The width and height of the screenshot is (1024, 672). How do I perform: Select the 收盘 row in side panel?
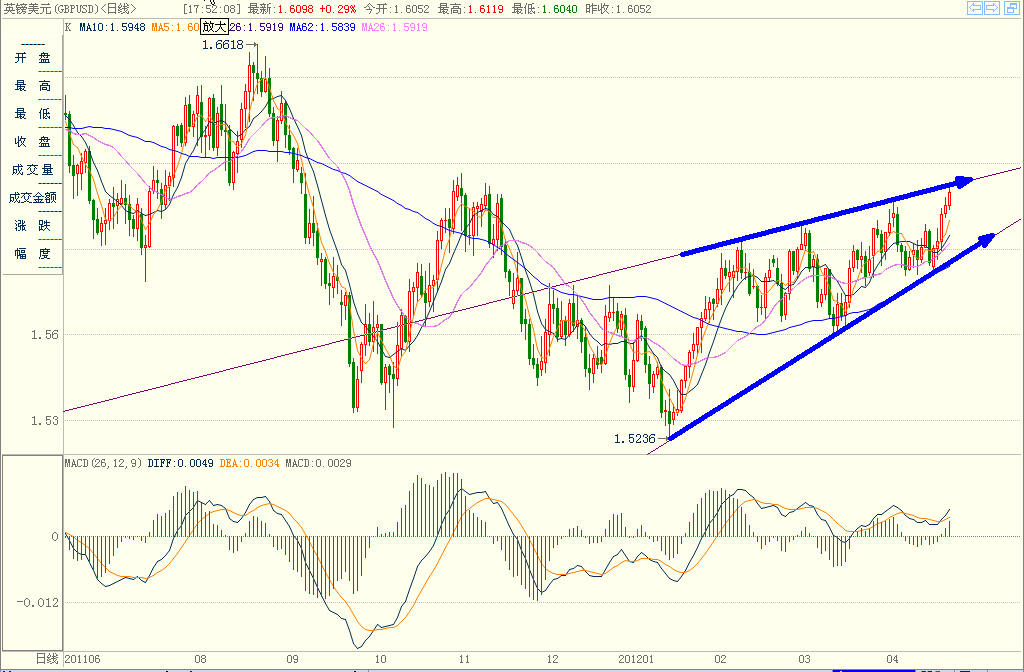(33, 142)
